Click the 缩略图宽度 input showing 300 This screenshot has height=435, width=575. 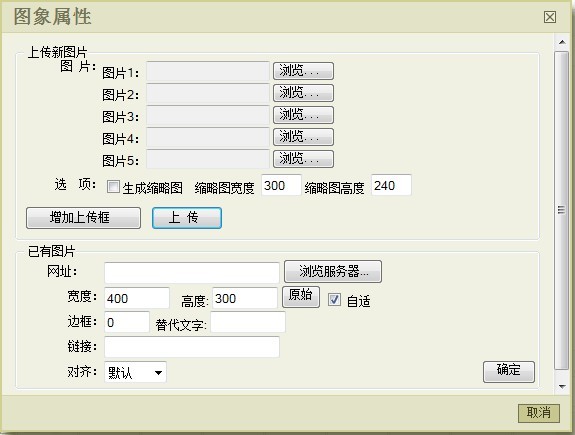(x=281, y=185)
